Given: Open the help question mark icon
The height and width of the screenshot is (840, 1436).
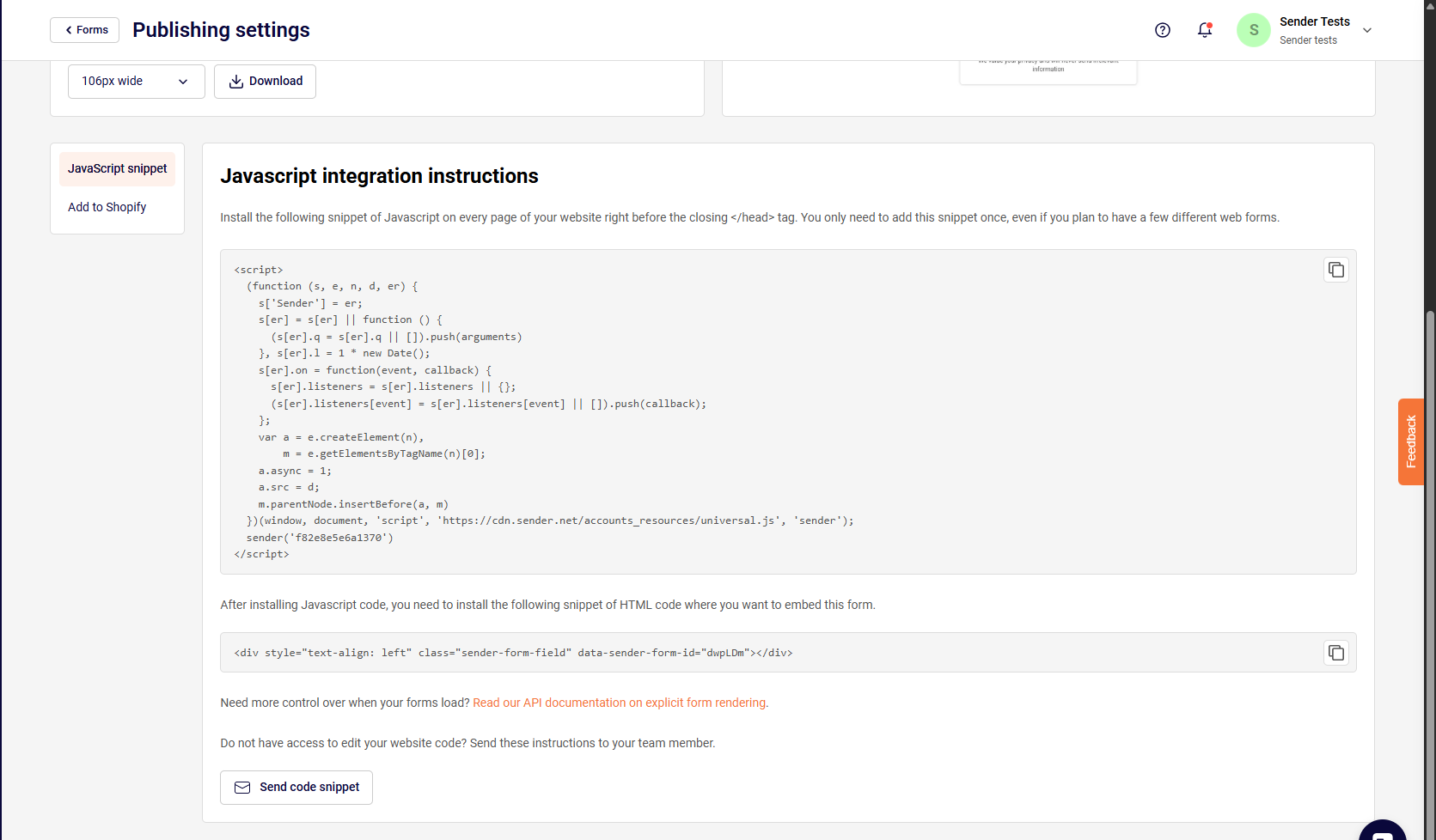Looking at the screenshot, I should 1163,30.
